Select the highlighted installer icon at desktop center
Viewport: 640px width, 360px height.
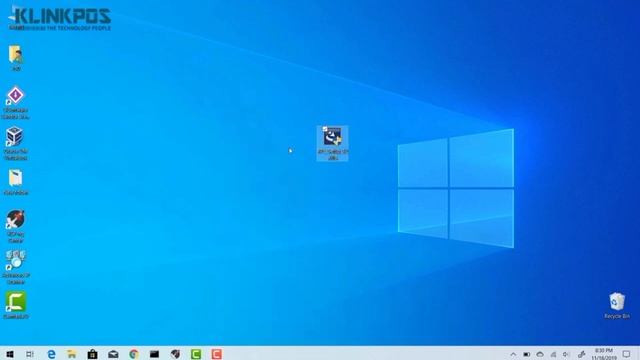coord(333,143)
